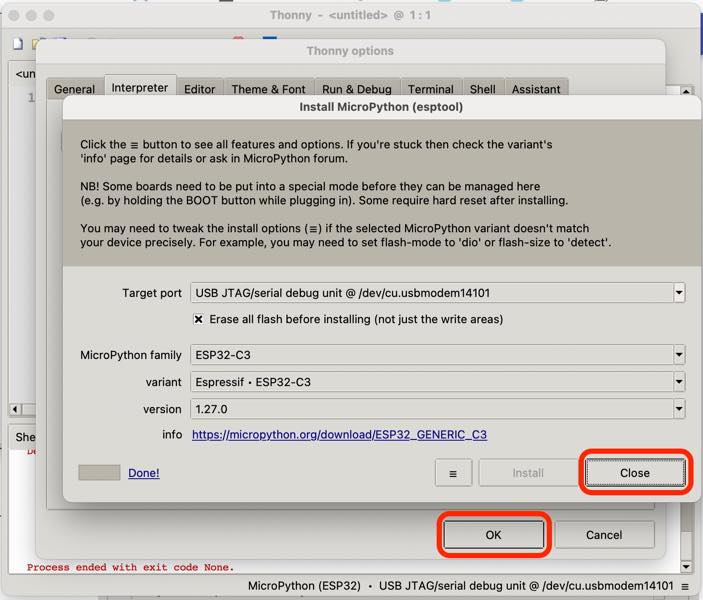Click Cancel in Thonny options dialog
This screenshot has height=600, width=703.
point(604,535)
